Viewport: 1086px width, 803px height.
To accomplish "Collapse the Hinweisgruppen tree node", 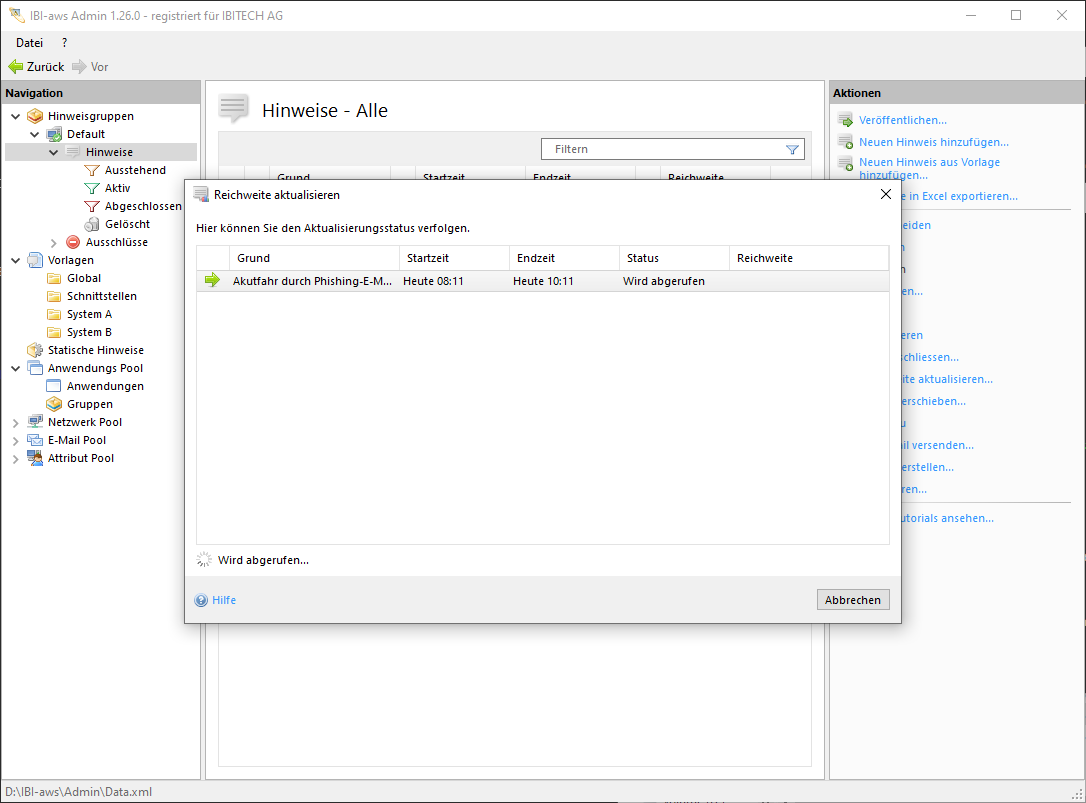I will click(15, 116).
